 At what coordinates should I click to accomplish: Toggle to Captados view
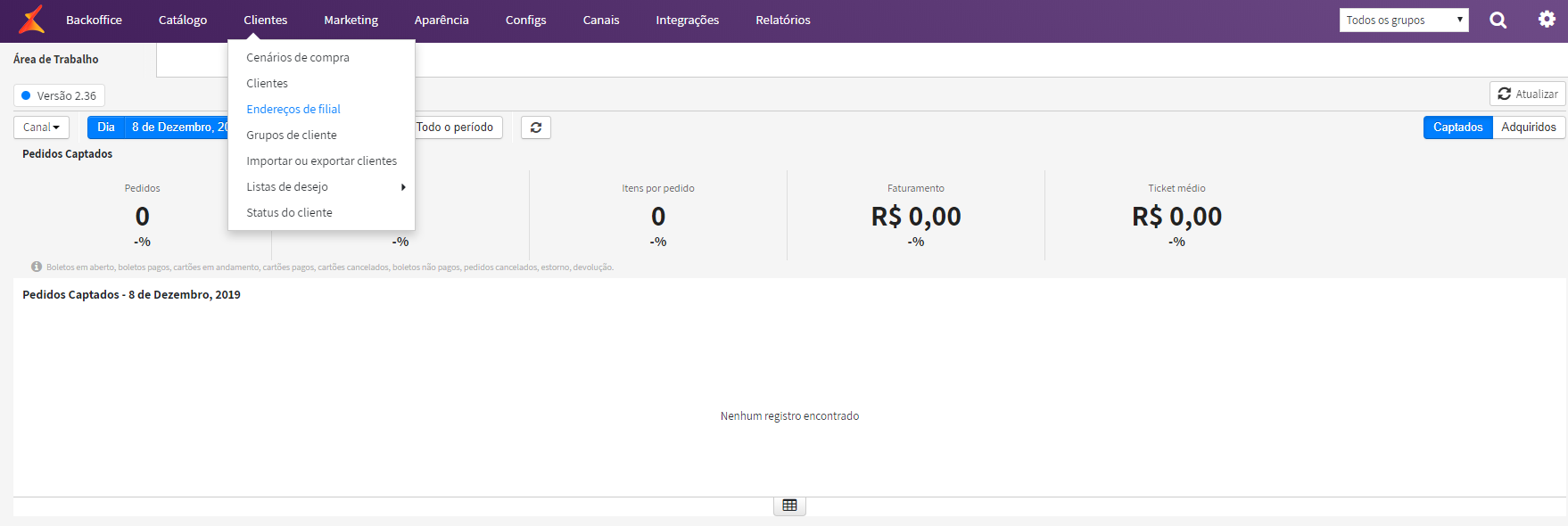point(1458,127)
